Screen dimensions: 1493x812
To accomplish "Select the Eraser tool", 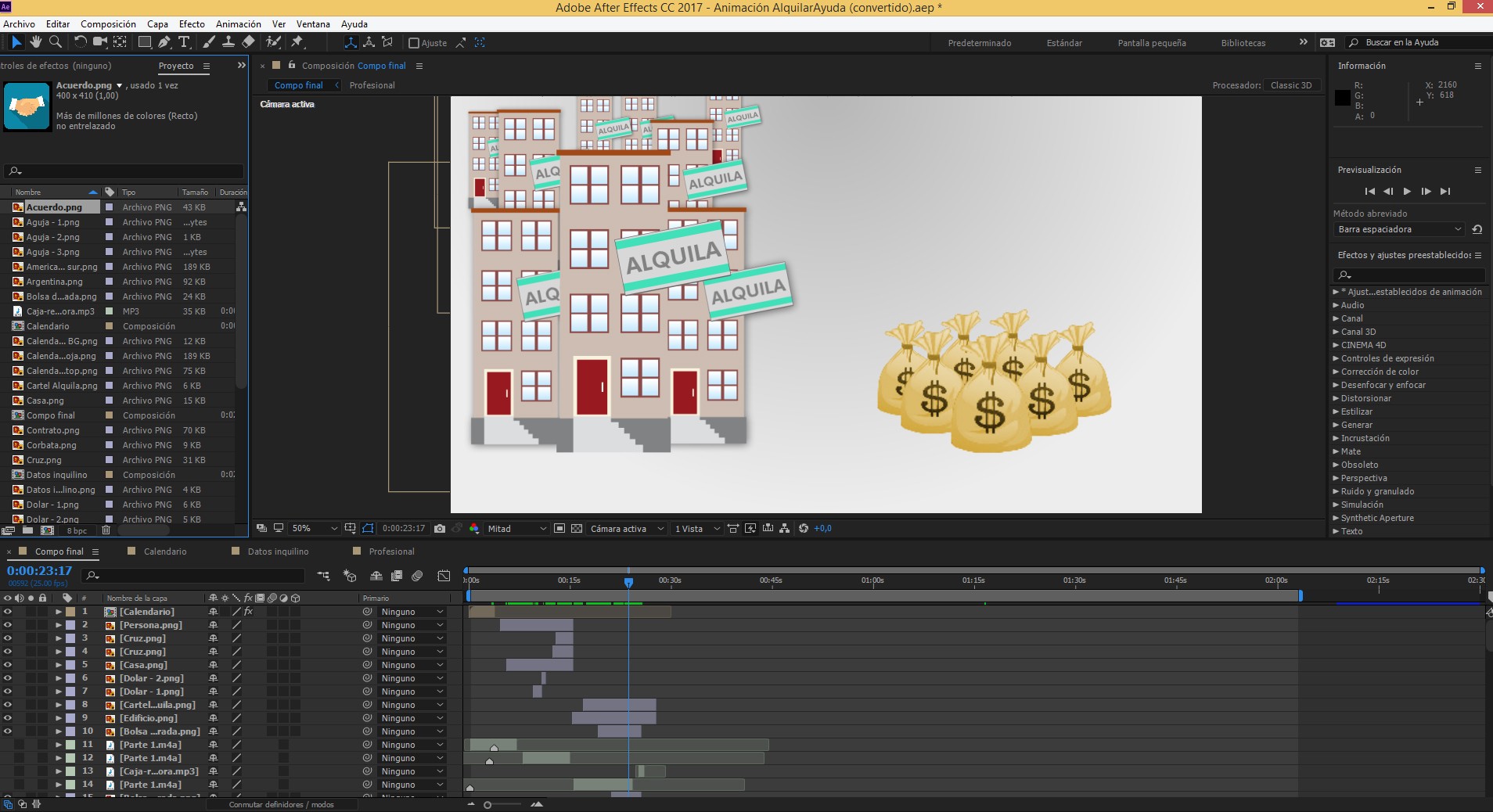I will click(x=248, y=42).
